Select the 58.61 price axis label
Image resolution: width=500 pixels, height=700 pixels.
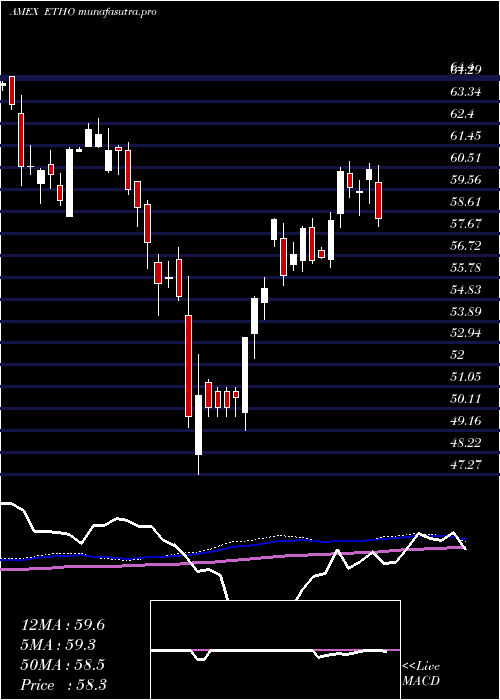(x=466, y=202)
